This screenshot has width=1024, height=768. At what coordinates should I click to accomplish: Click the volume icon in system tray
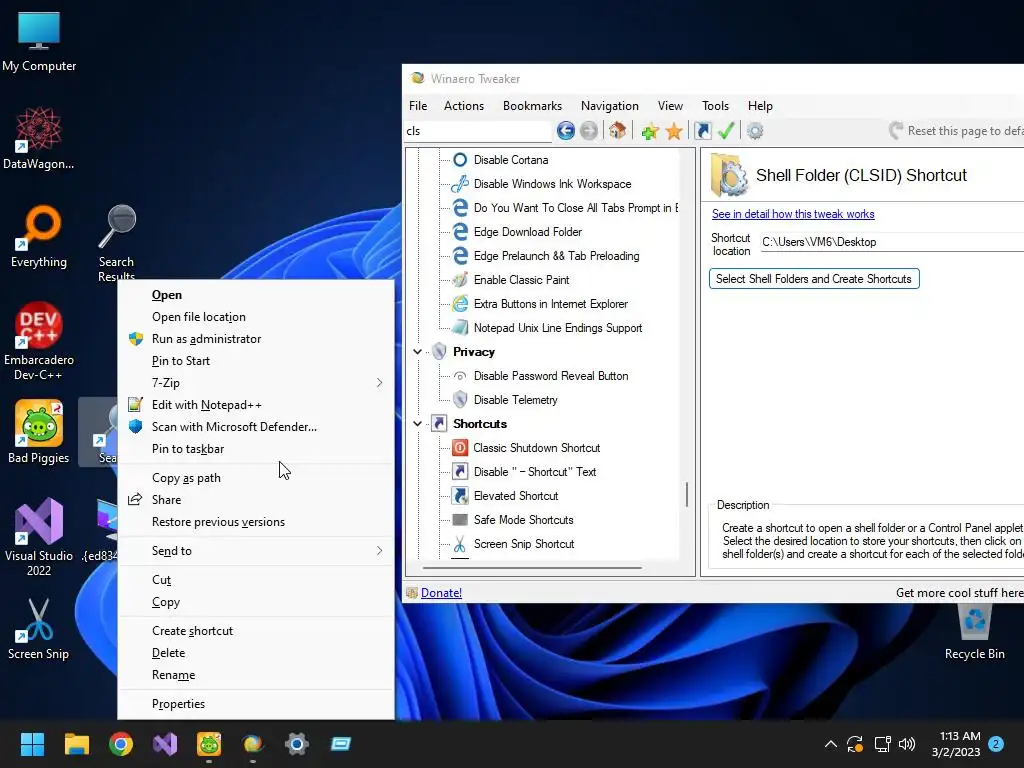point(906,744)
